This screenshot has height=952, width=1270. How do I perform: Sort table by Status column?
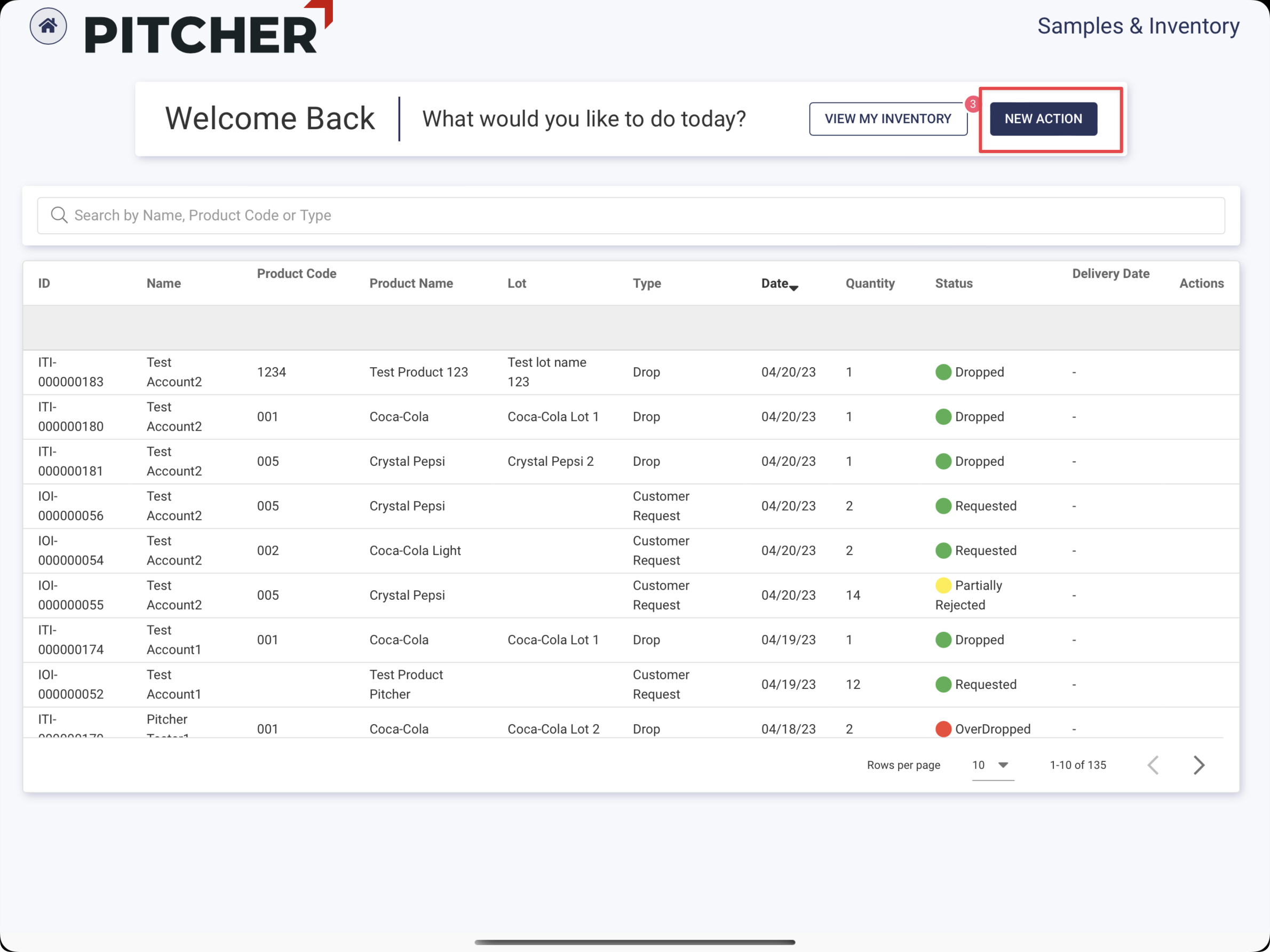954,283
